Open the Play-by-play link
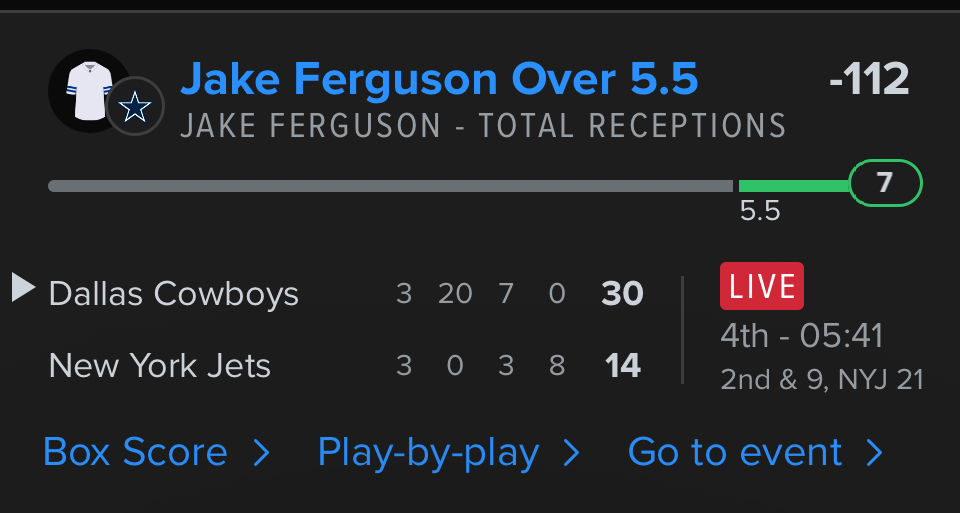This screenshot has height=513, width=960. [x=428, y=453]
